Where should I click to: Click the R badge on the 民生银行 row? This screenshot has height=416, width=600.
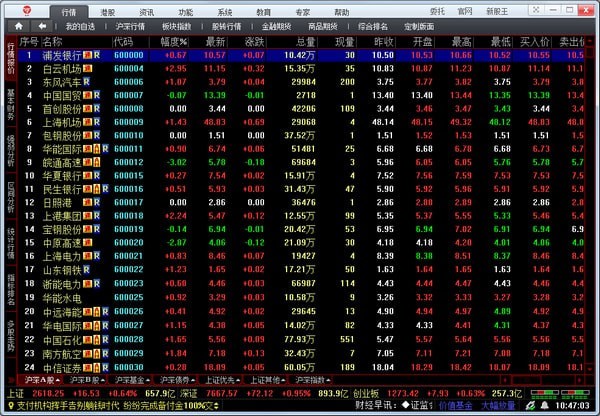tap(105, 189)
